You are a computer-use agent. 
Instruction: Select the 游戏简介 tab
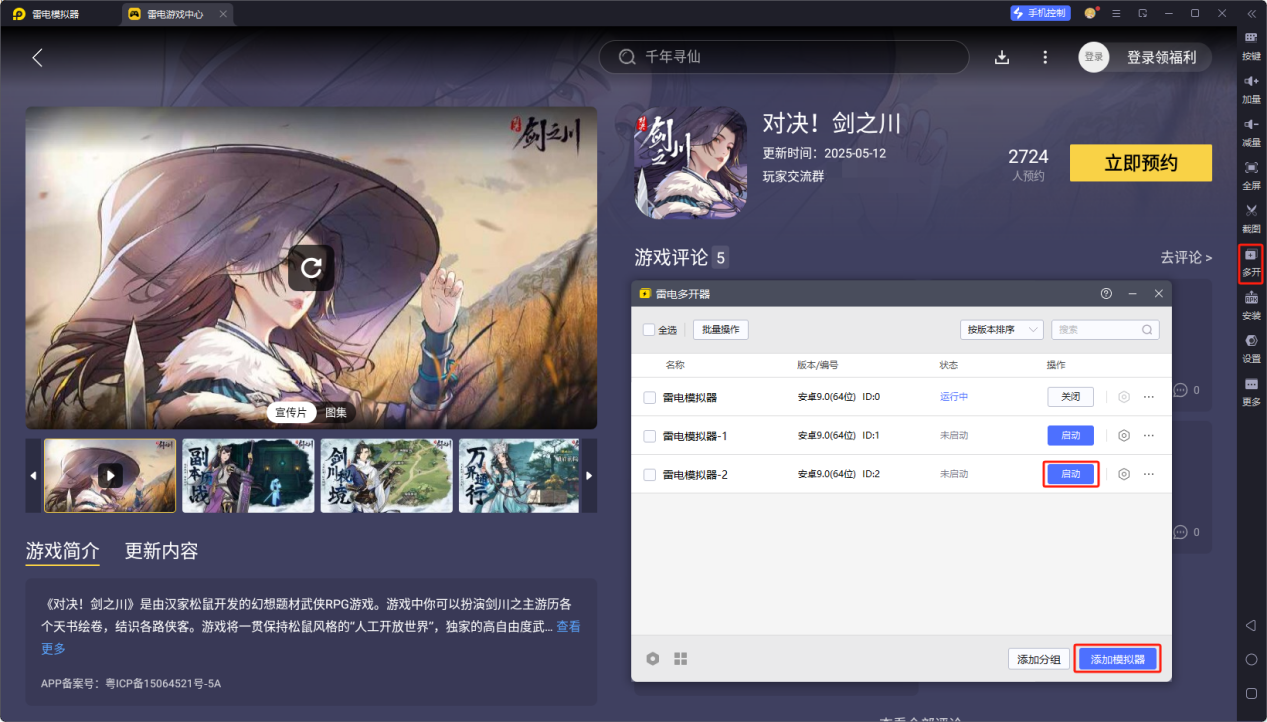pyautogui.click(x=62, y=551)
